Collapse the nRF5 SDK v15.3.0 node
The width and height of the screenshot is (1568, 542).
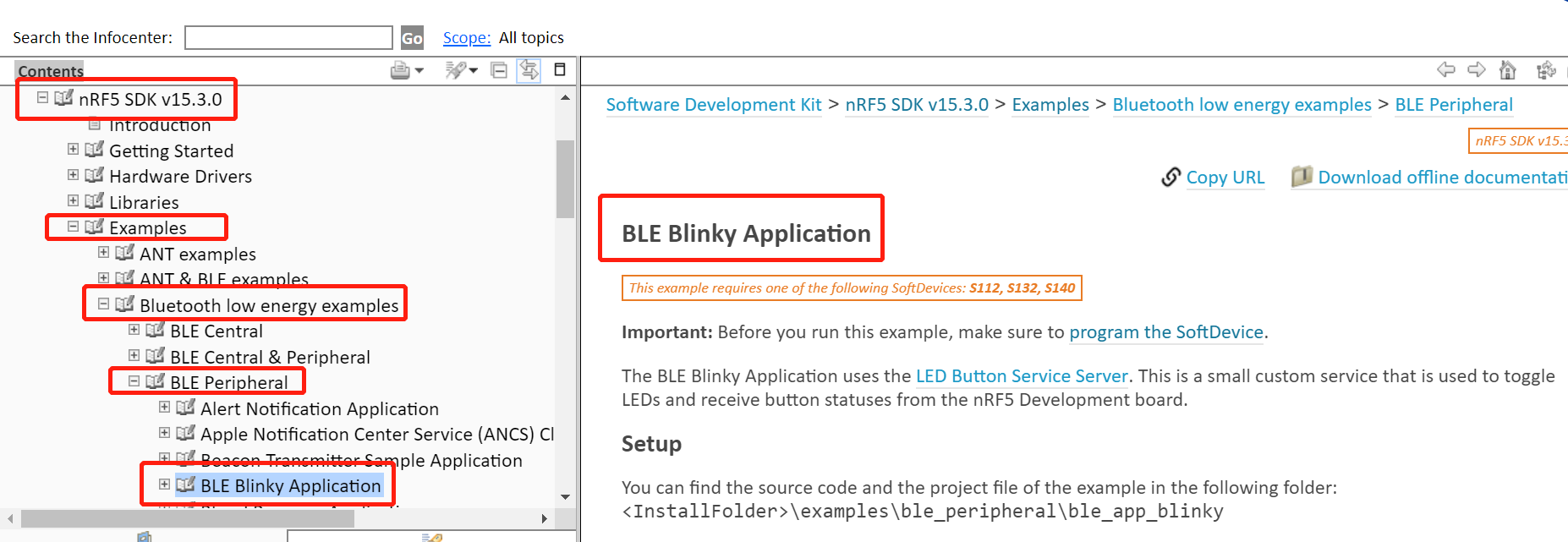[42, 98]
